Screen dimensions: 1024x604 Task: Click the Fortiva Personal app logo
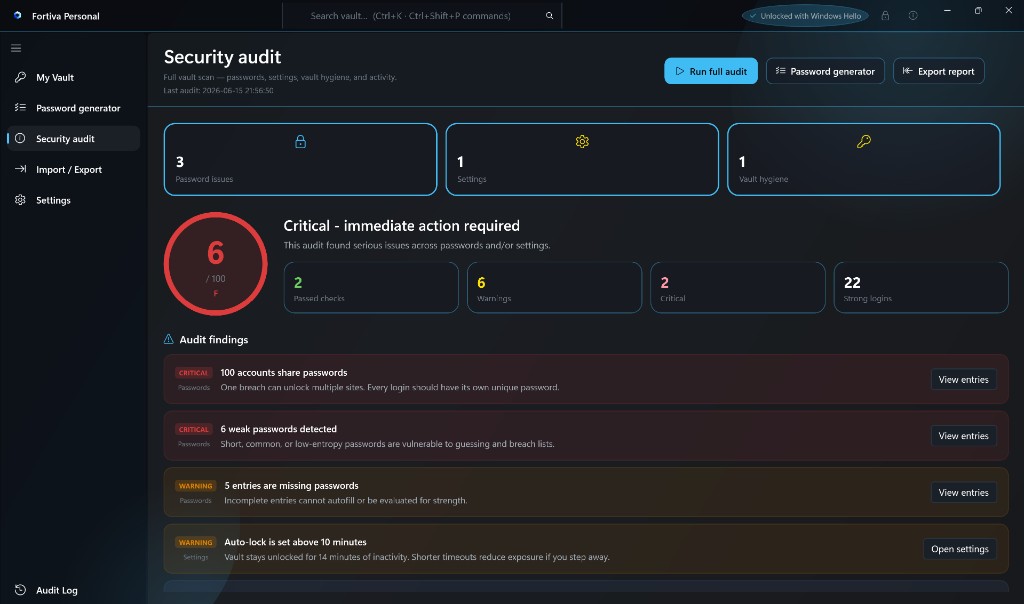[x=18, y=15]
